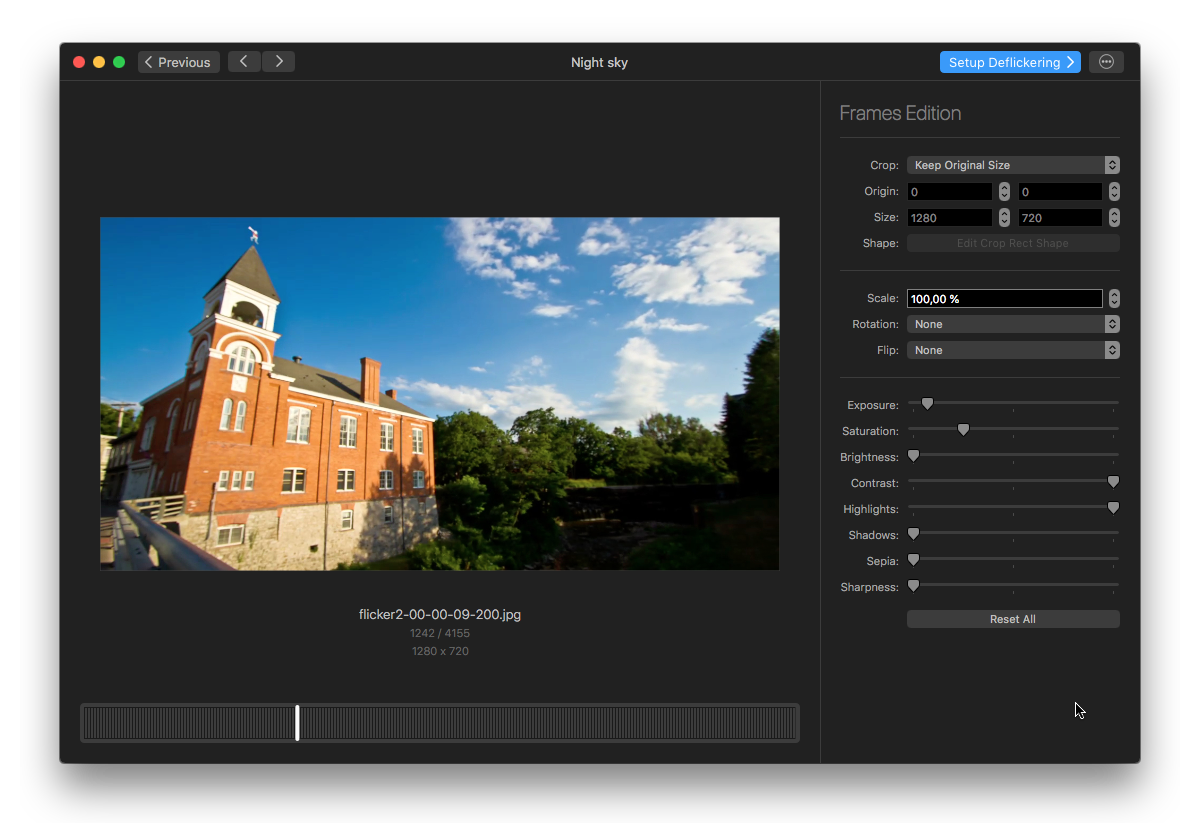This screenshot has width=1200, height=840.
Task: Click the Sharpness slider handle
Action: [x=913, y=586]
